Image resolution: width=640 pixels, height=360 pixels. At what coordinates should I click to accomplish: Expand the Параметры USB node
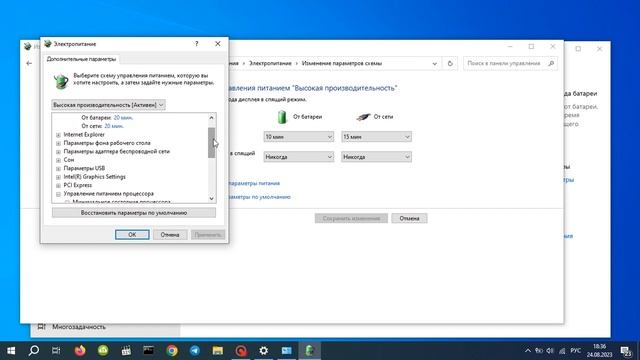pyautogui.click(x=58, y=169)
